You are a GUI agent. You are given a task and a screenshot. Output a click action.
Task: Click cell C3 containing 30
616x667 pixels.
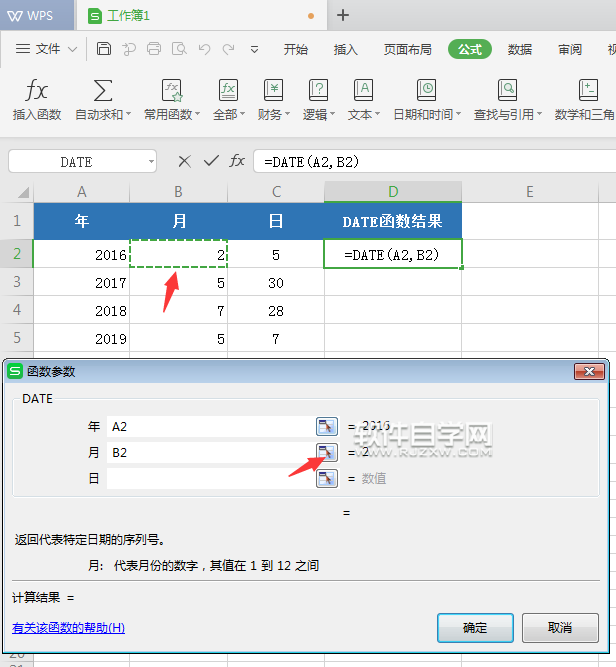(276, 282)
